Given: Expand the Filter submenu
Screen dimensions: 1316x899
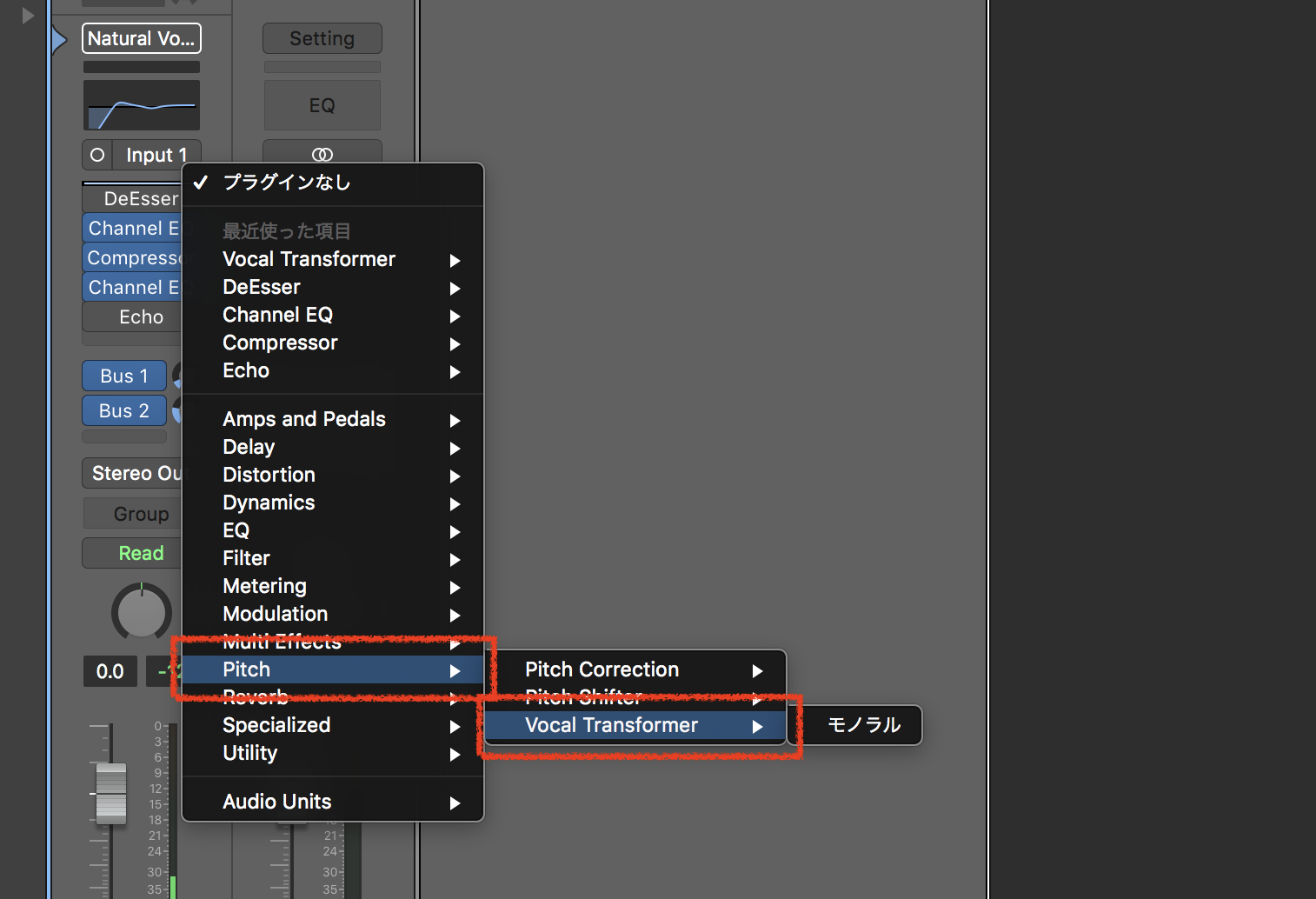Looking at the screenshot, I should (x=333, y=558).
